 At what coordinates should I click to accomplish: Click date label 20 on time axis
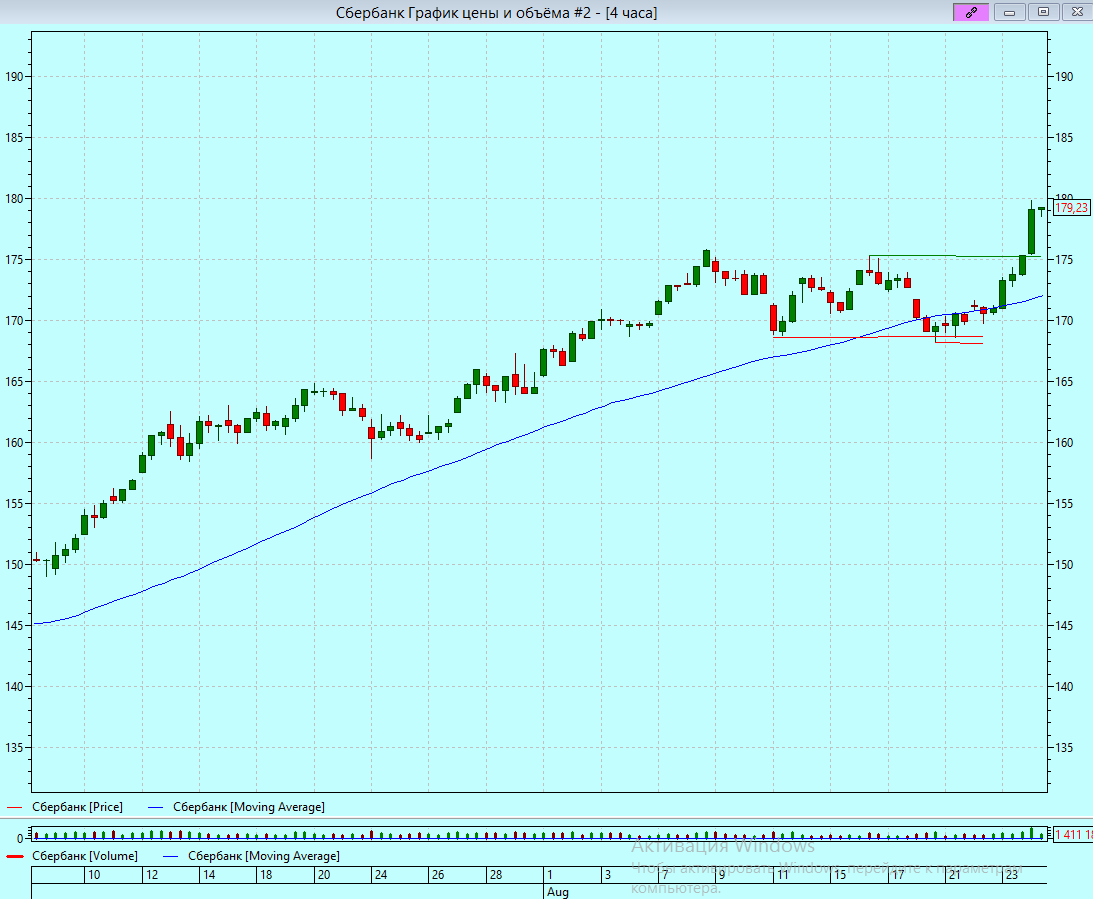(x=323, y=875)
